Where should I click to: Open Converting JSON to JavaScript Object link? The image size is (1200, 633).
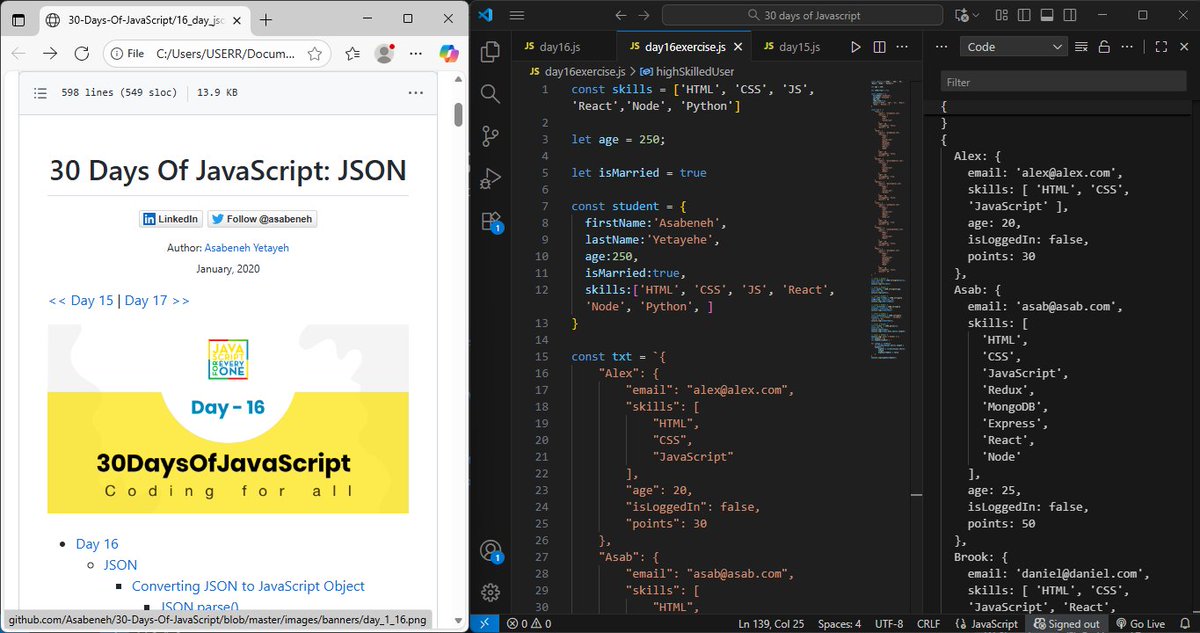click(248, 586)
